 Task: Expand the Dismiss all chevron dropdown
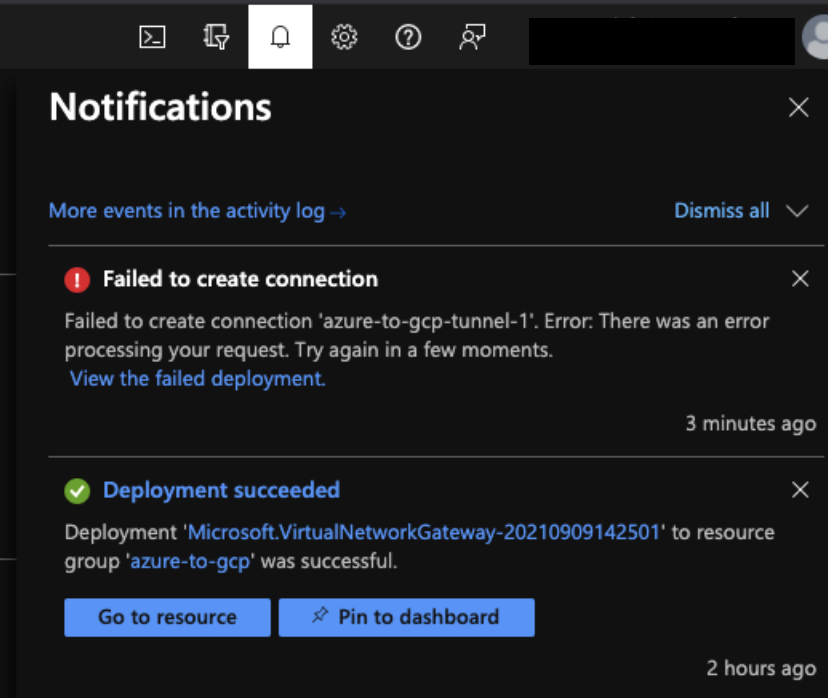[x=797, y=211]
